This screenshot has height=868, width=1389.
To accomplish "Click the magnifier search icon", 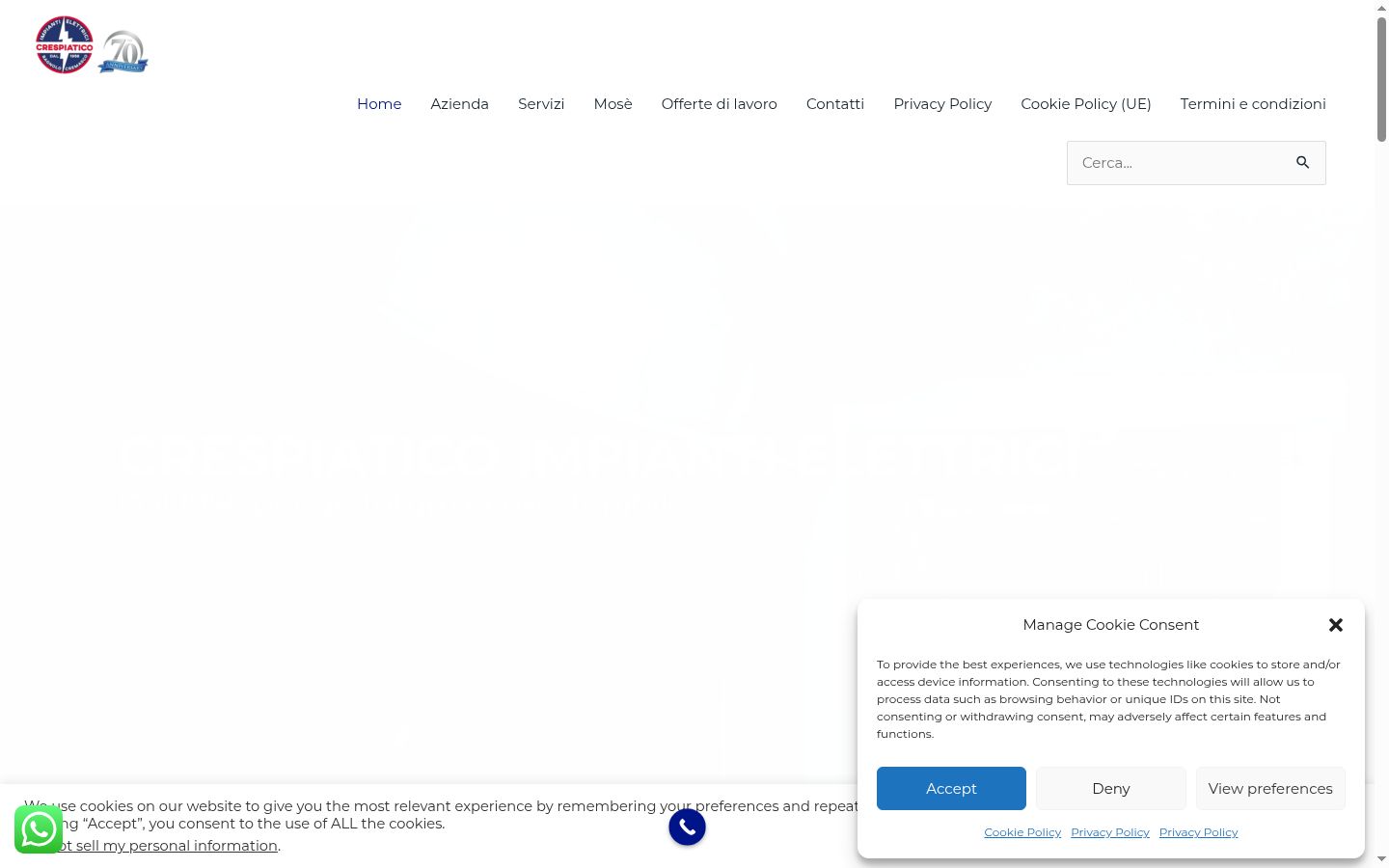I will [1303, 162].
